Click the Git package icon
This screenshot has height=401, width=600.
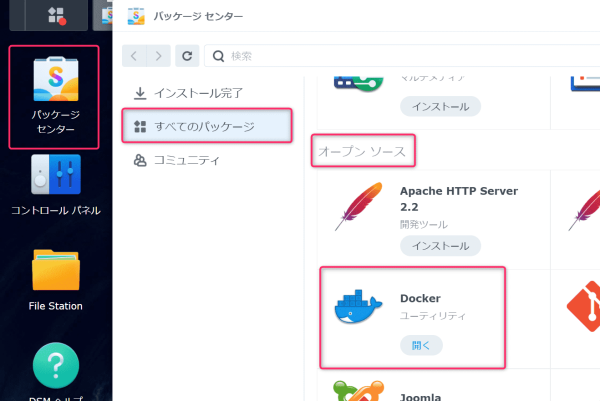(583, 306)
